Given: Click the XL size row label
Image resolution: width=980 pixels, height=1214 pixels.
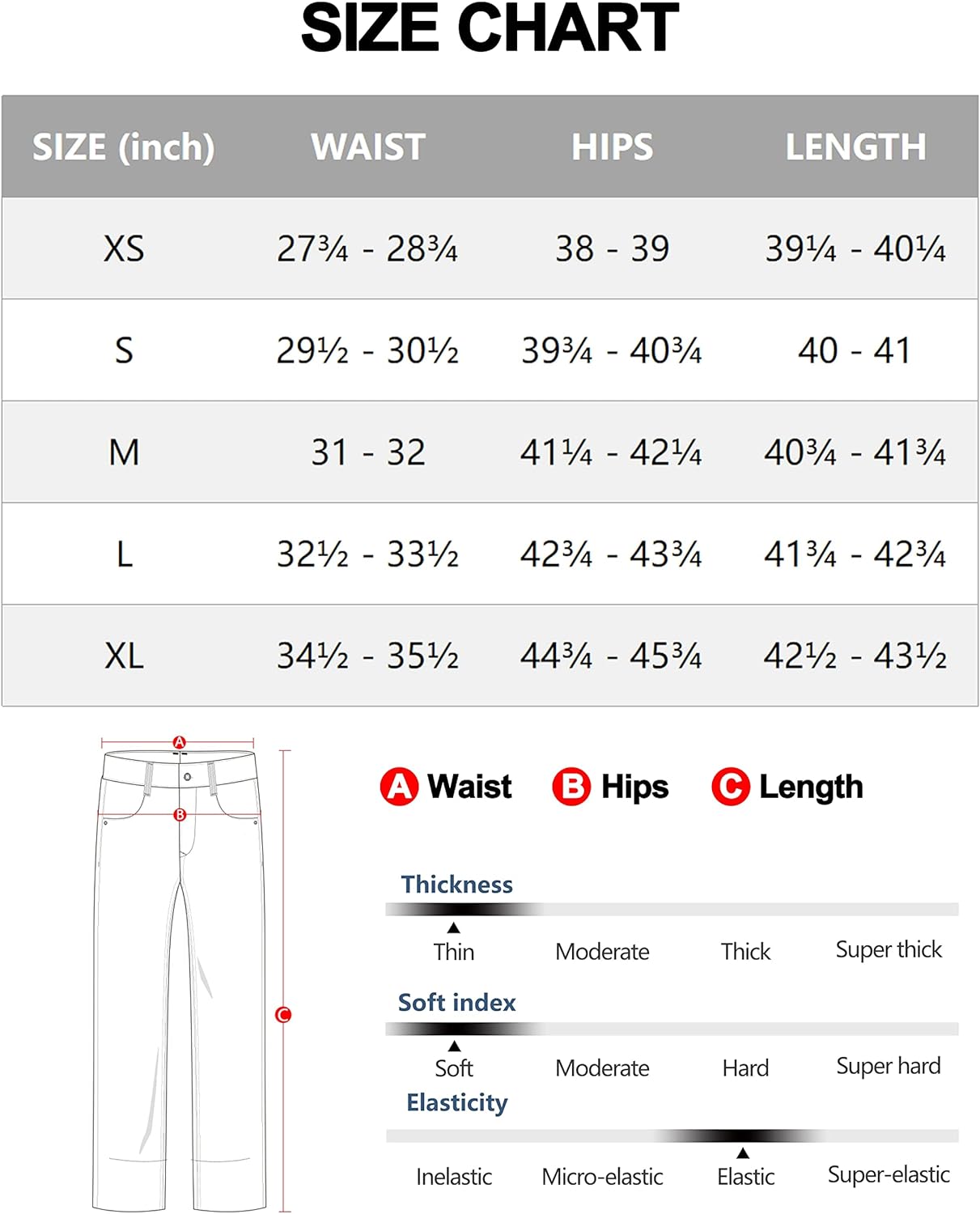Looking at the screenshot, I should [x=124, y=656].
